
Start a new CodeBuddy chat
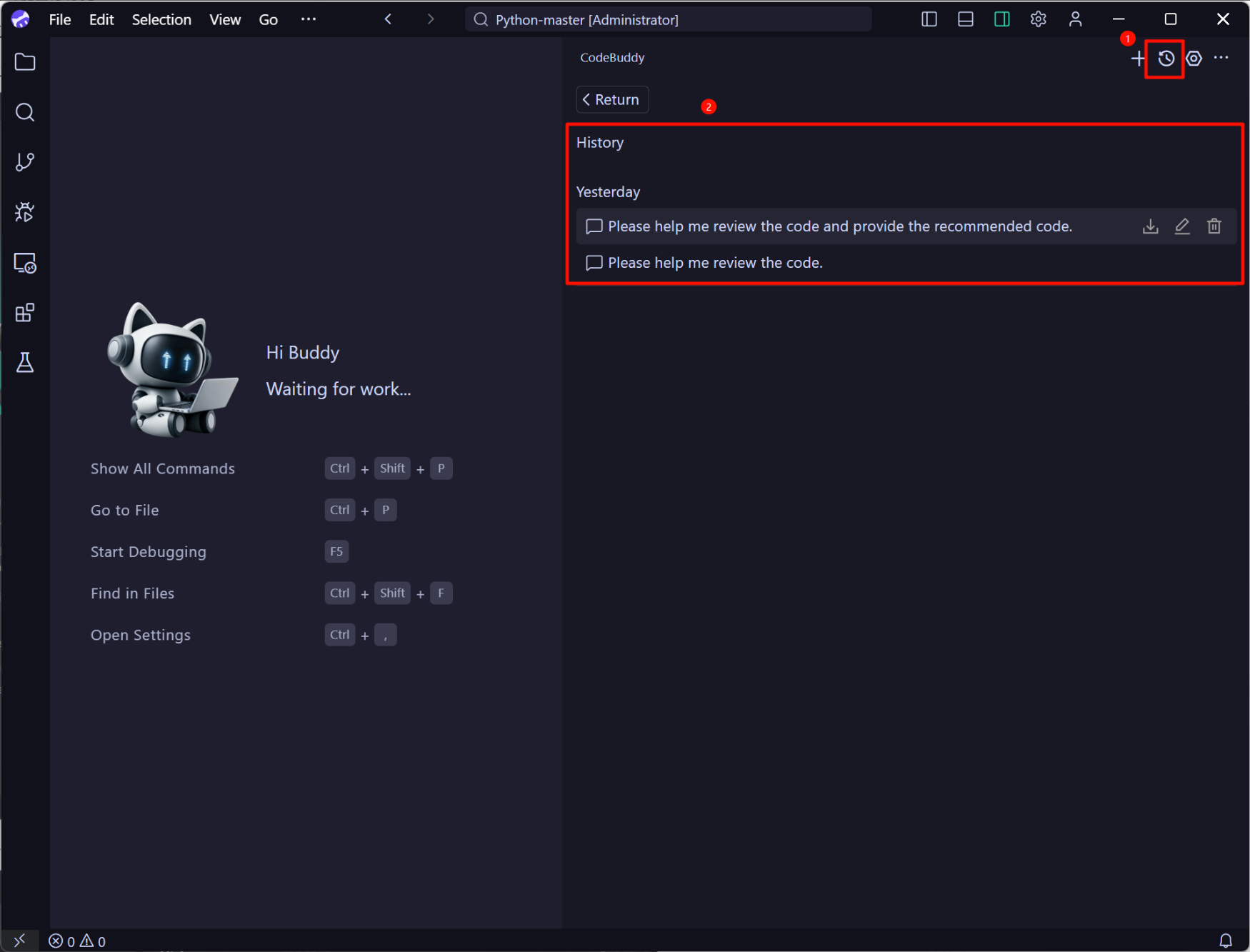[1138, 58]
